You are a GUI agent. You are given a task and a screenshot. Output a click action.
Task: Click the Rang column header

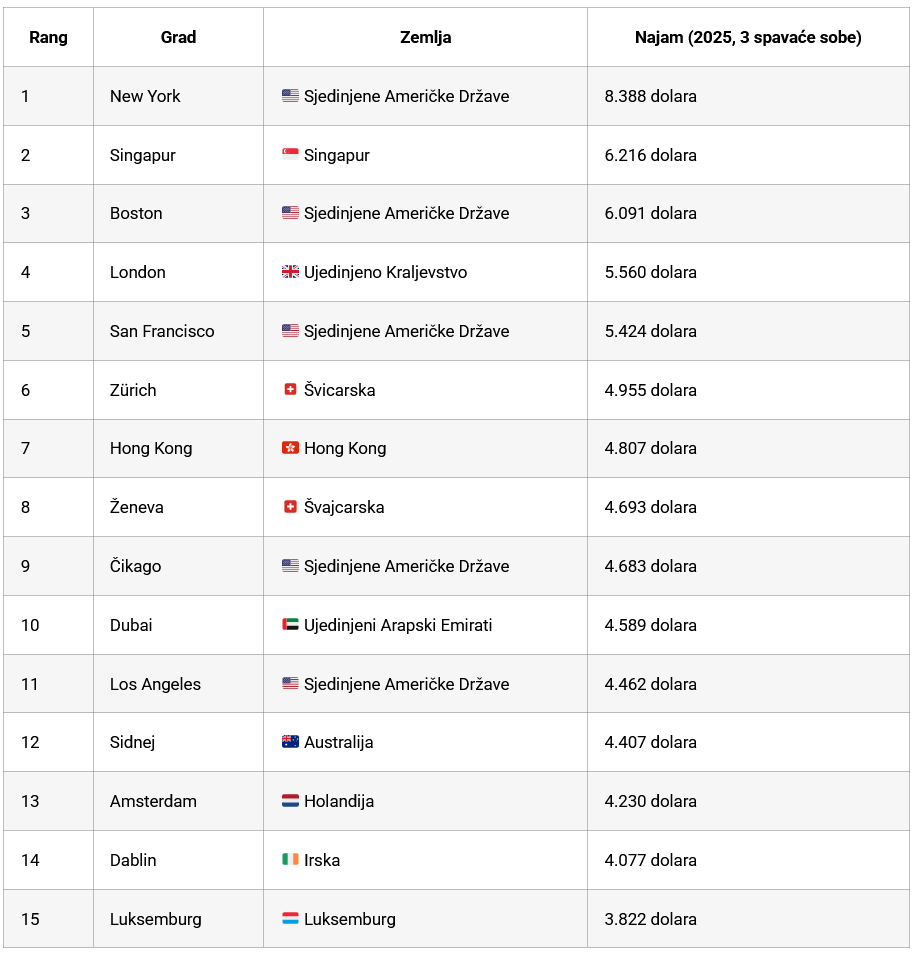(x=48, y=37)
